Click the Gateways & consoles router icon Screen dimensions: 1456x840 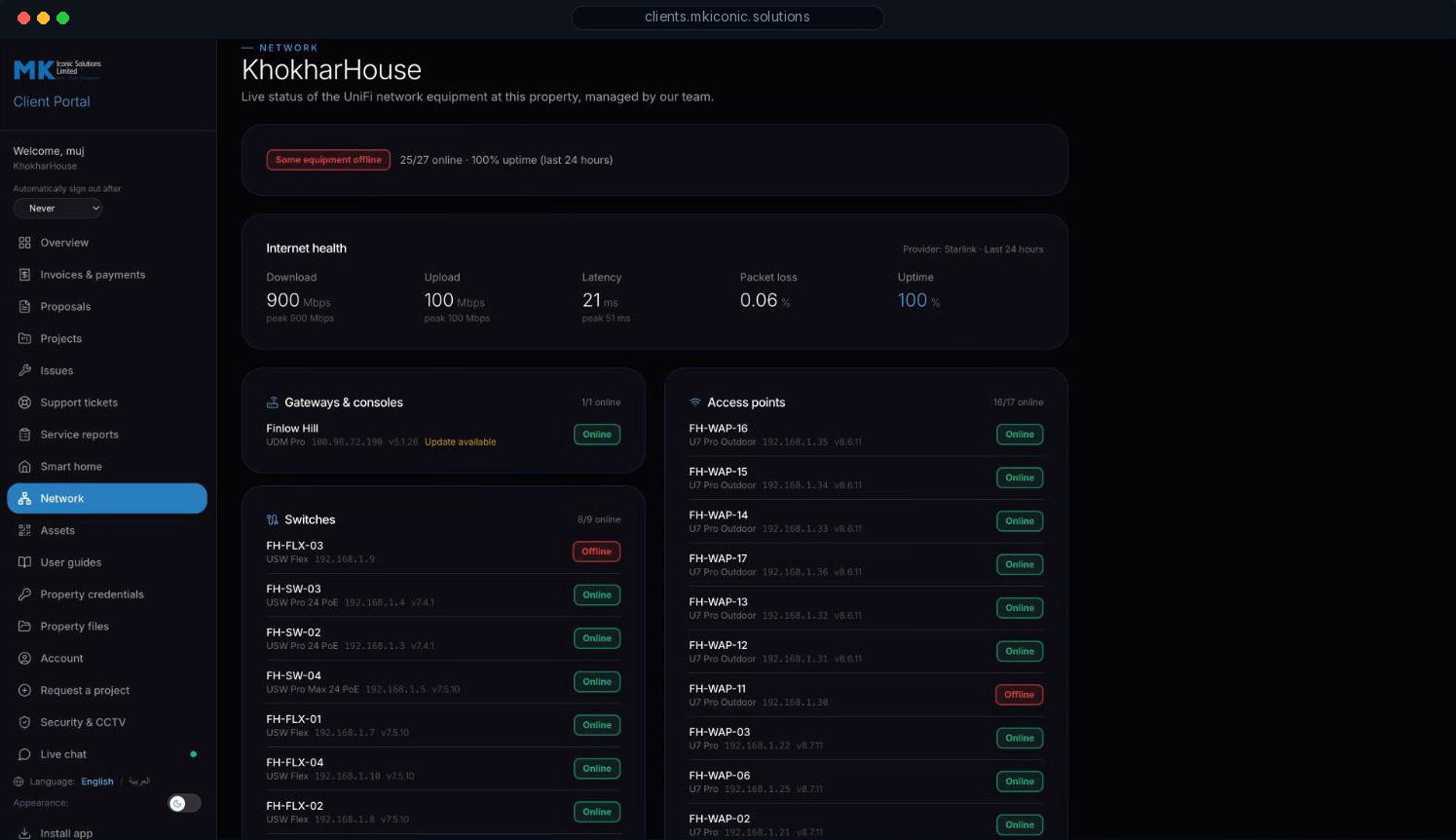[x=273, y=402]
